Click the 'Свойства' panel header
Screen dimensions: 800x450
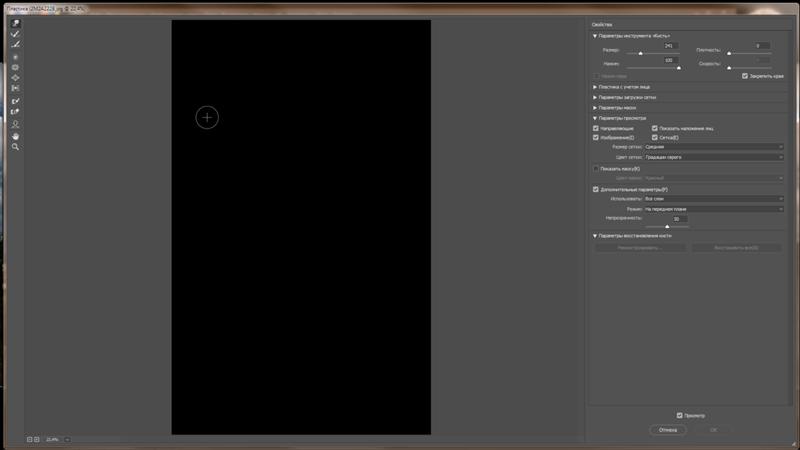point(602,24)
